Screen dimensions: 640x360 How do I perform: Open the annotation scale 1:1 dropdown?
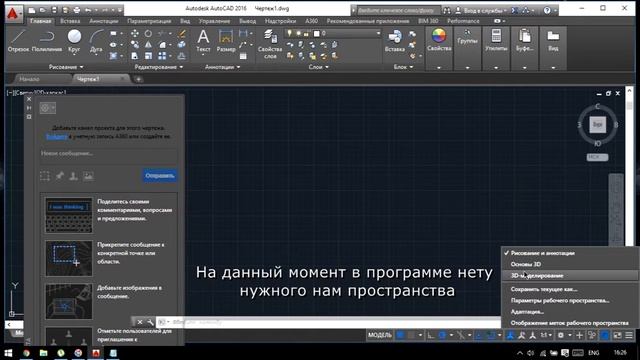click(x=546, y=335)
